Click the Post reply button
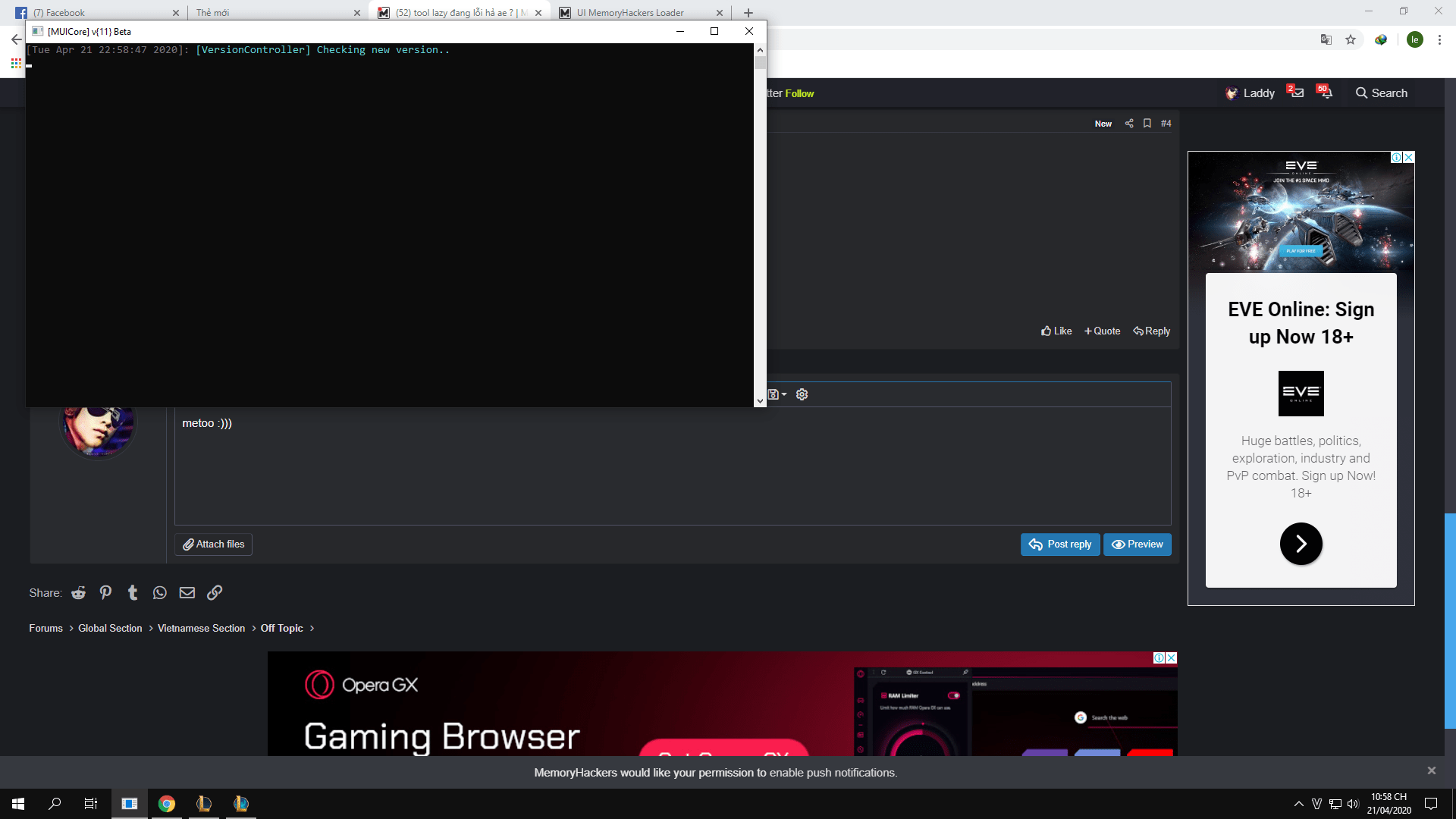 pos(1060,544)
